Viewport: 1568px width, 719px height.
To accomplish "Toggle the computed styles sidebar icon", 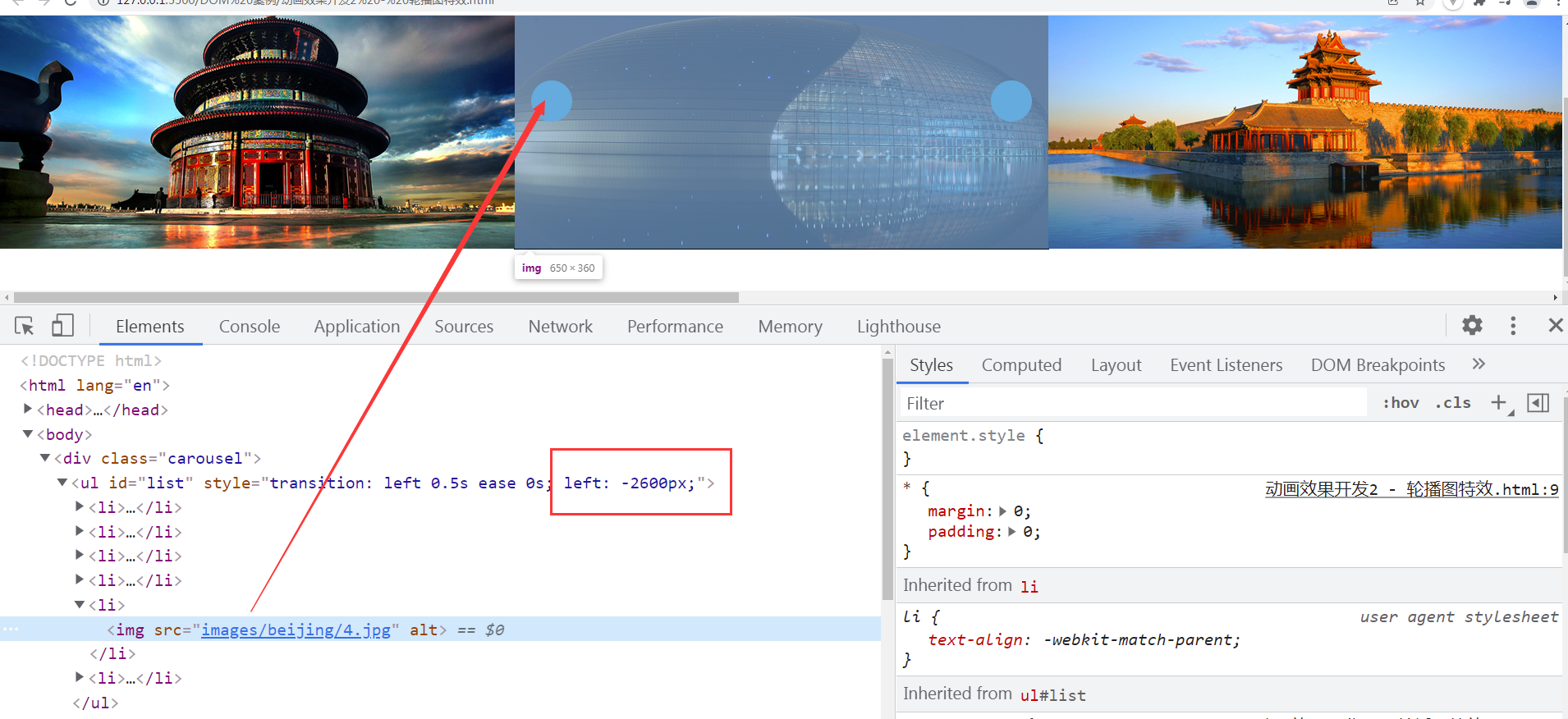I will (1538, 403).
